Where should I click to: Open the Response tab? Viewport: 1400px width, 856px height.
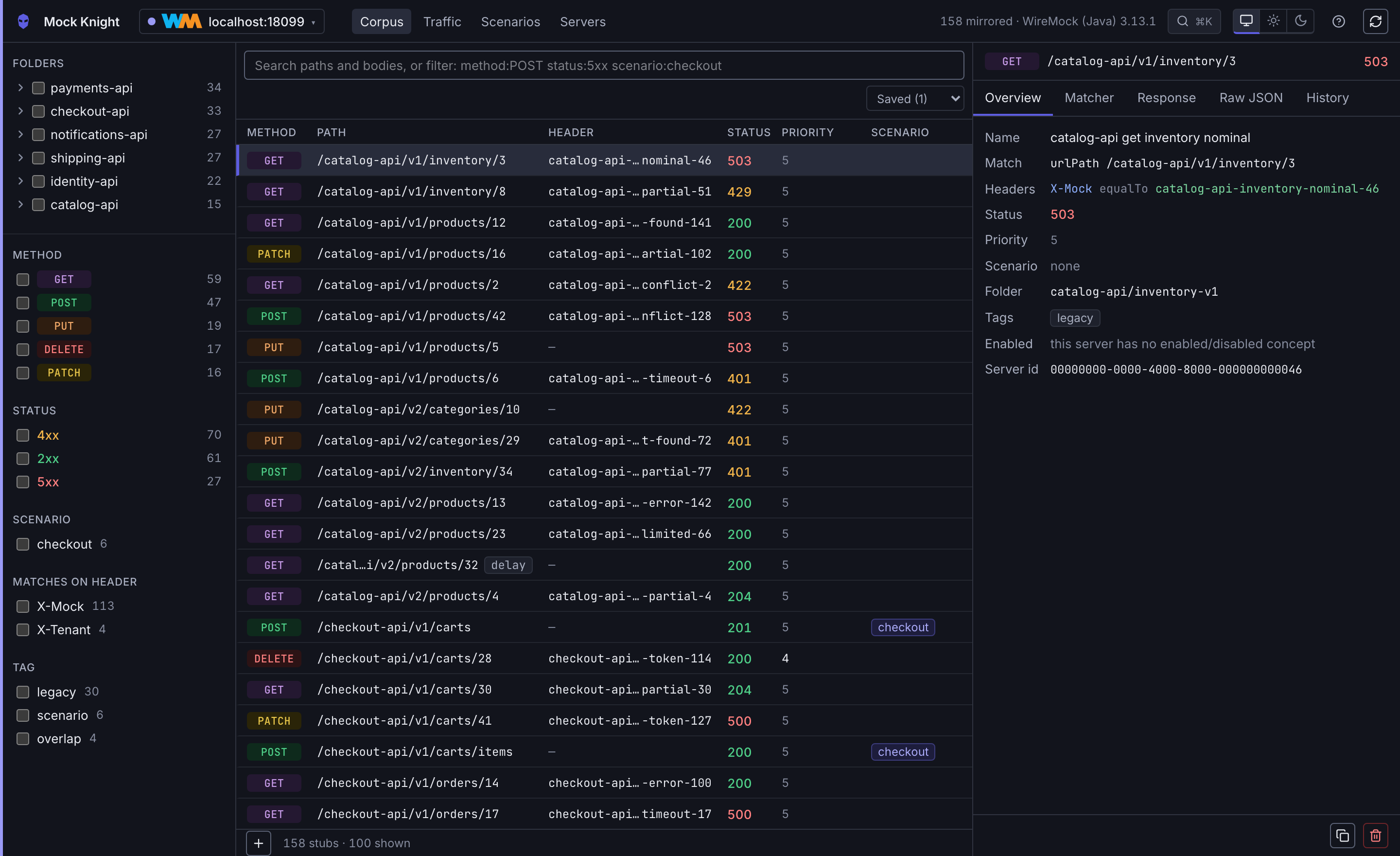click(1166, 98)
